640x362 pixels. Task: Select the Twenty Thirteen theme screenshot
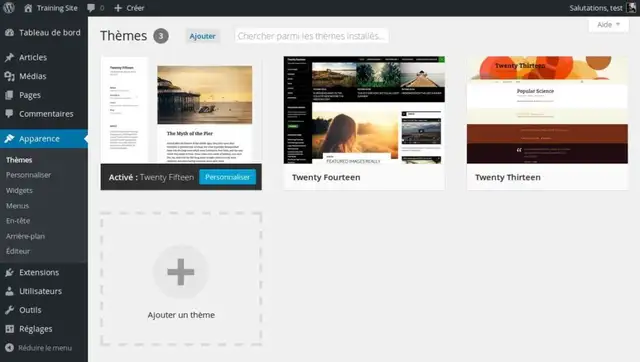(547, 110)
